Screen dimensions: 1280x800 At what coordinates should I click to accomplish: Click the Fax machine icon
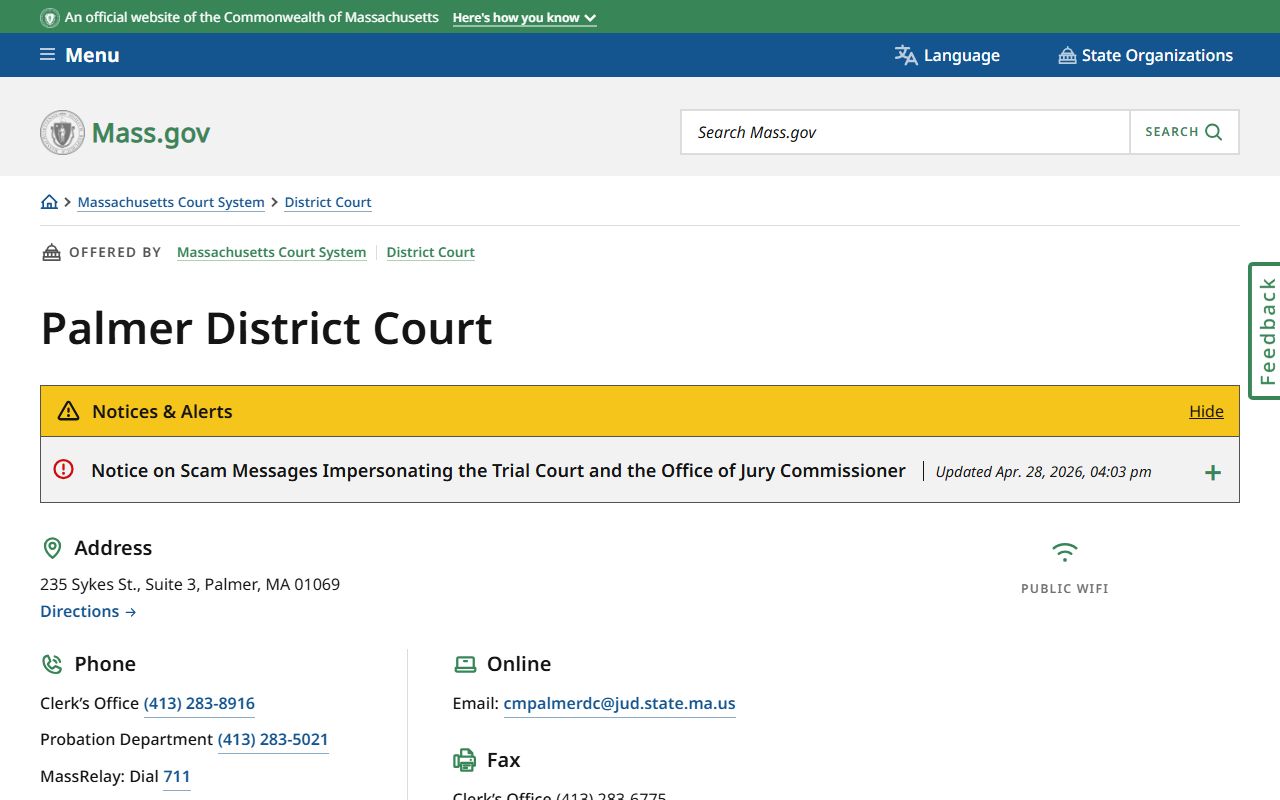pos(465,760)
